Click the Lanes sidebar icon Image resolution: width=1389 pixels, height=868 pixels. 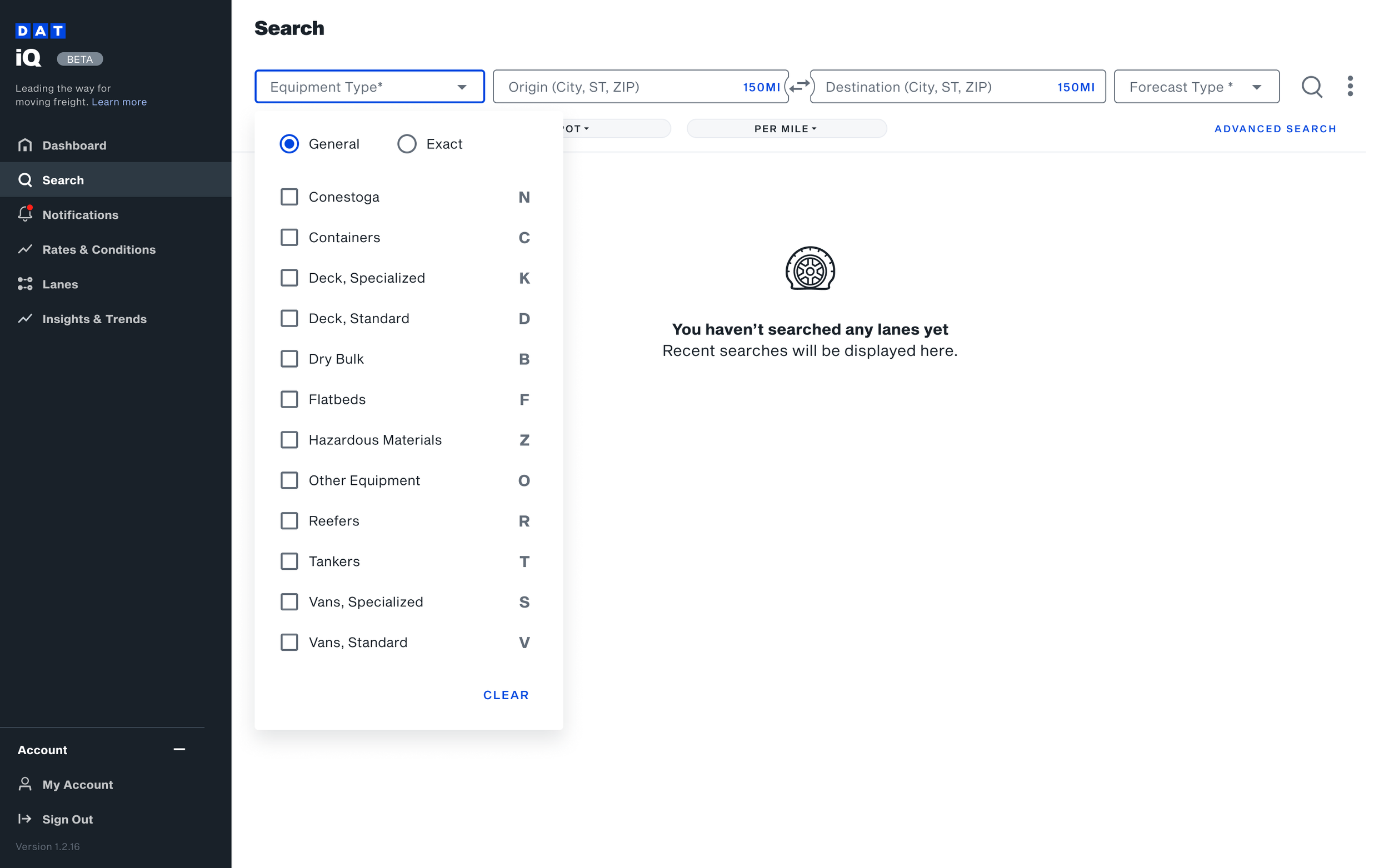[x=24, y=284]
